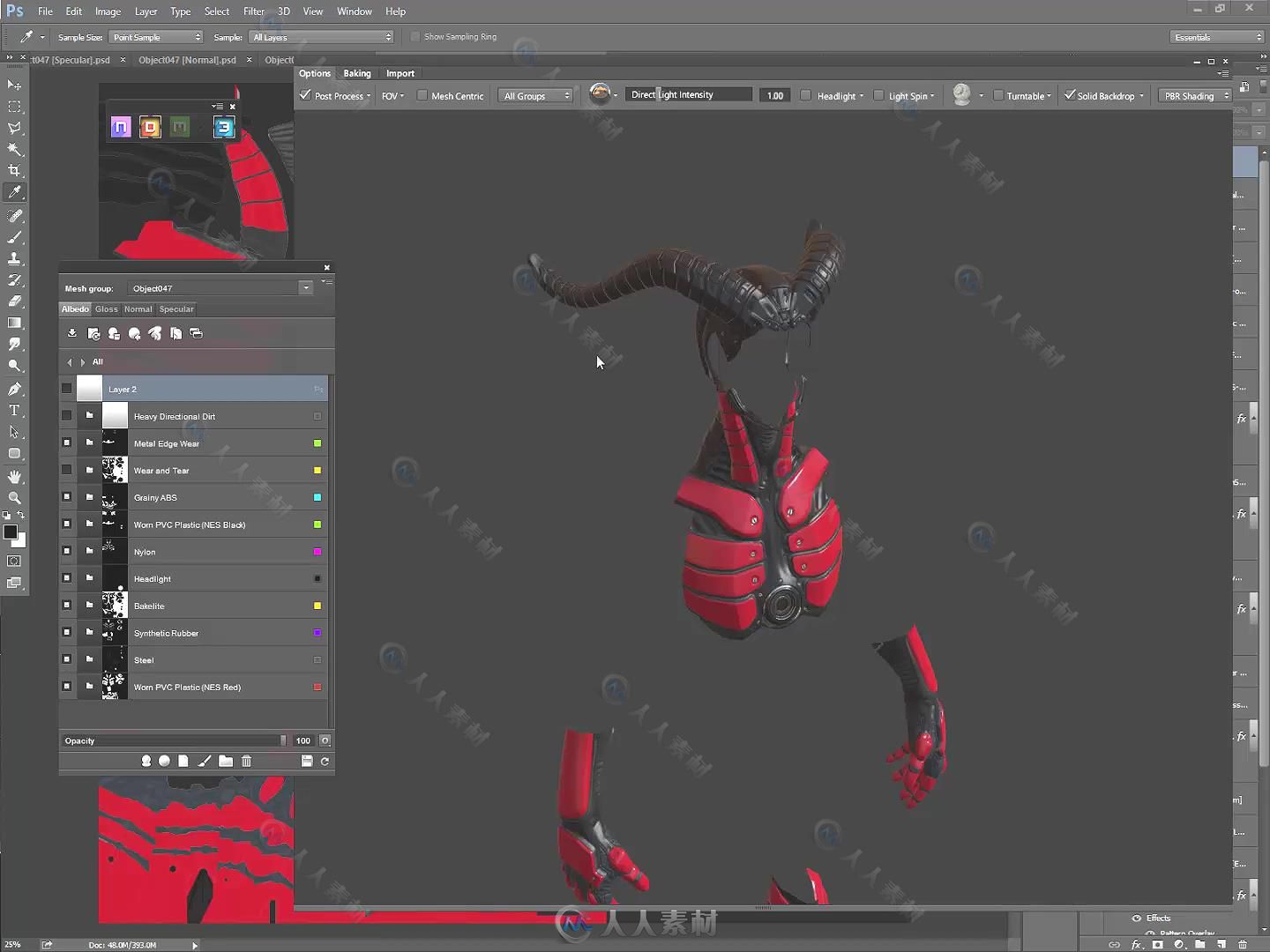Expand the Synthetic Rubber layer folder
The width and height of the screenshot is (1270, 952).
click(x=89, y=632)
